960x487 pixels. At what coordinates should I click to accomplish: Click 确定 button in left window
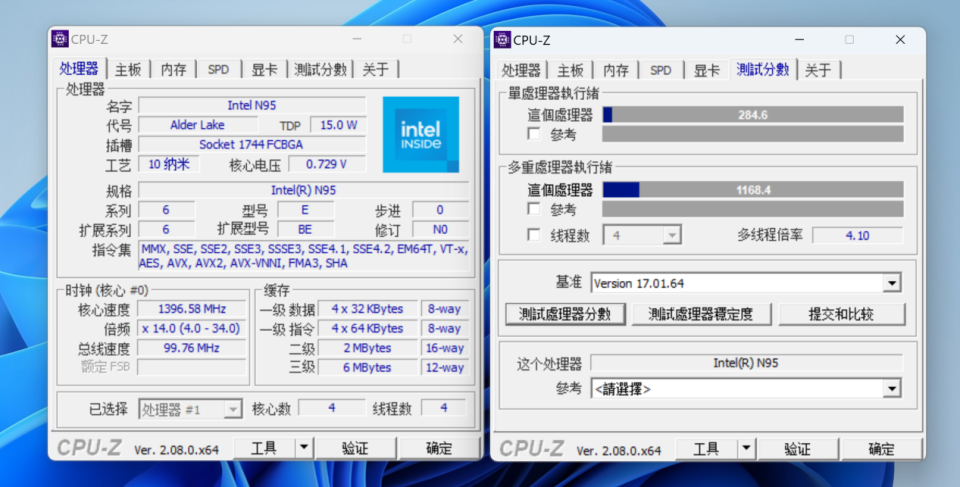pos(439,448)
